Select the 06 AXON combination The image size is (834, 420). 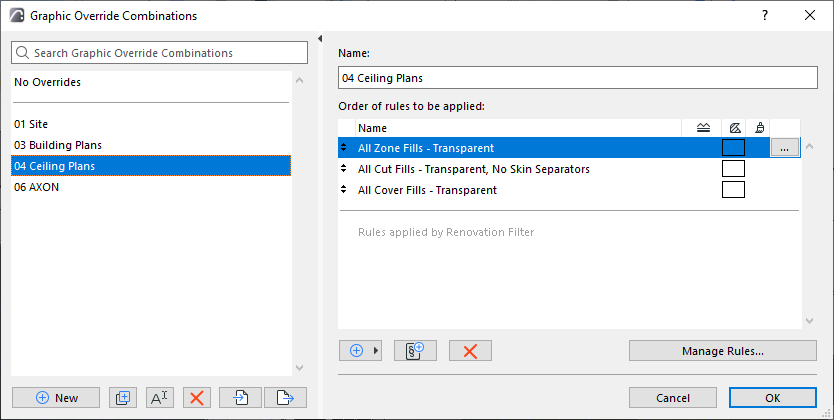click(38, 187)
